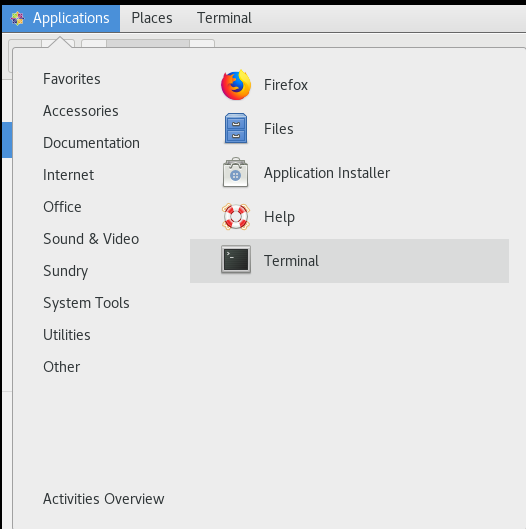Select the Utilities category
Image resolution: width=526 pixels, height=529 pixels.
click(x=67, y=335)
